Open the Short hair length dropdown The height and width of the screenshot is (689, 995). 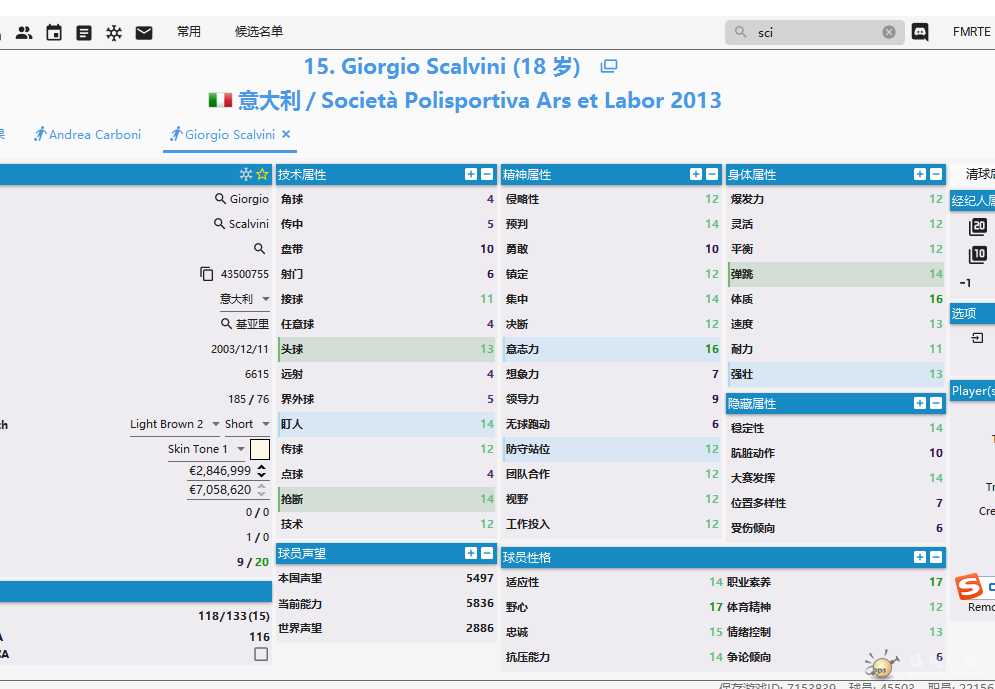pyautogui.click(x=247, y=424)
